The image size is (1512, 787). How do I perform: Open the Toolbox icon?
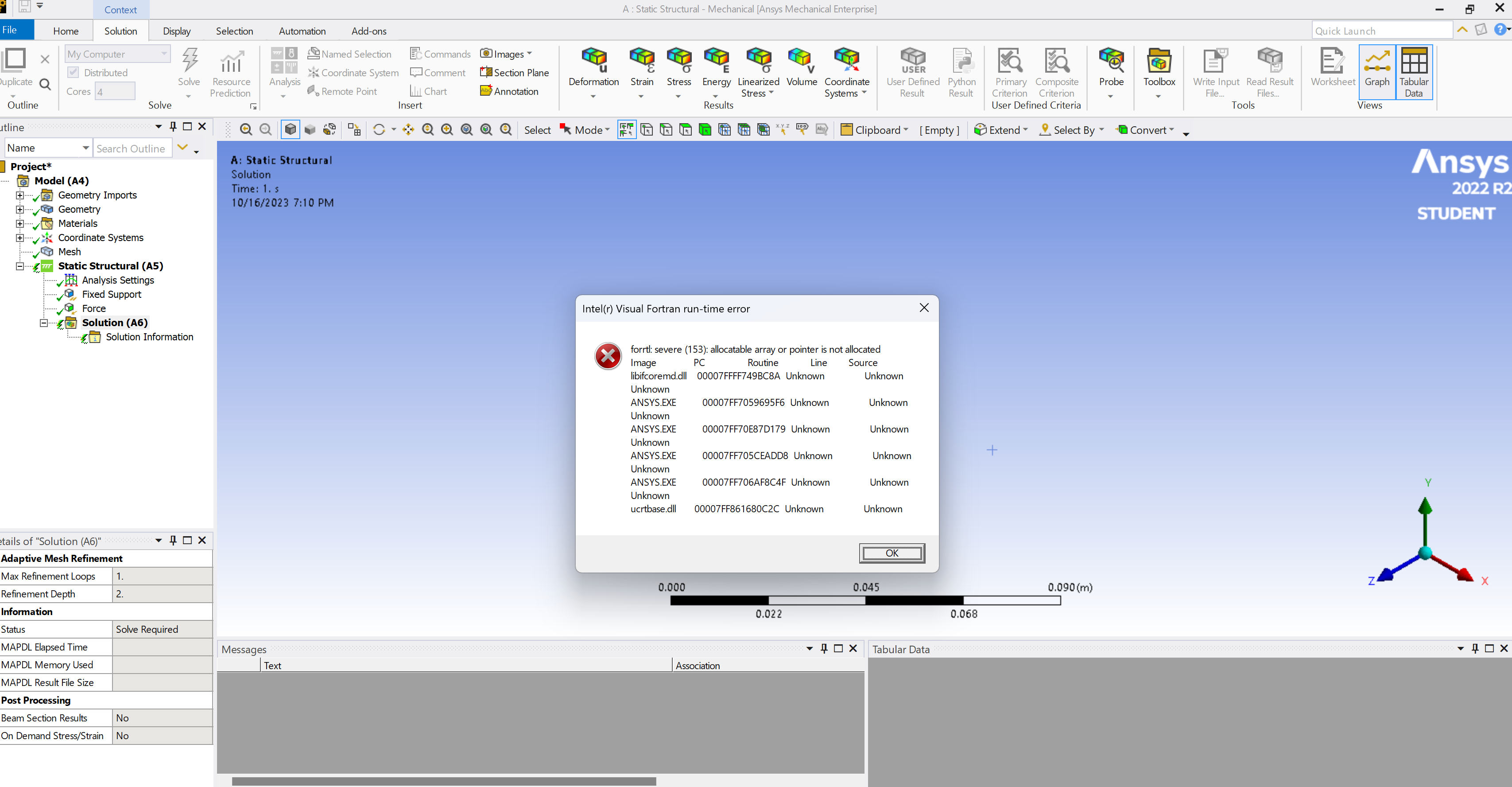pos(1159,61)
